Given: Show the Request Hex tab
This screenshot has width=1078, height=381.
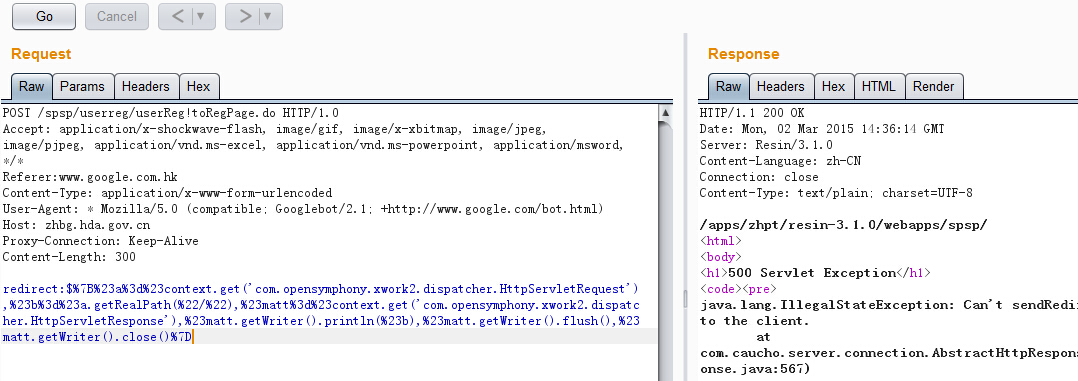Looking at the screenshot, I should pos(199,87).
